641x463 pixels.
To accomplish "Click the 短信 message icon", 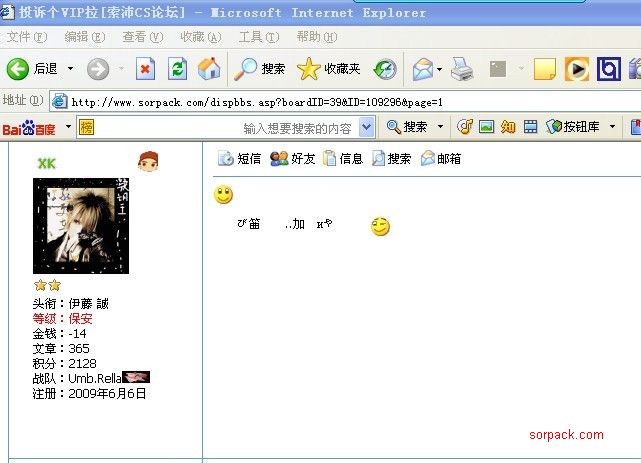I will [240, 158].
